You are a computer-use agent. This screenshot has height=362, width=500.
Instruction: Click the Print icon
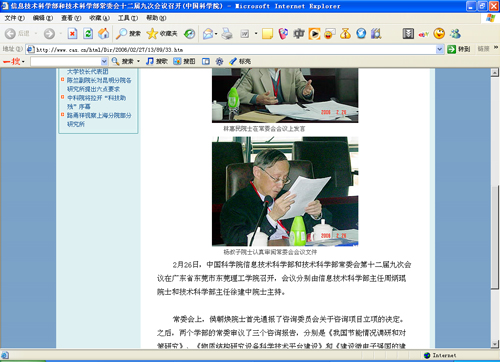[x=227, y=33]
